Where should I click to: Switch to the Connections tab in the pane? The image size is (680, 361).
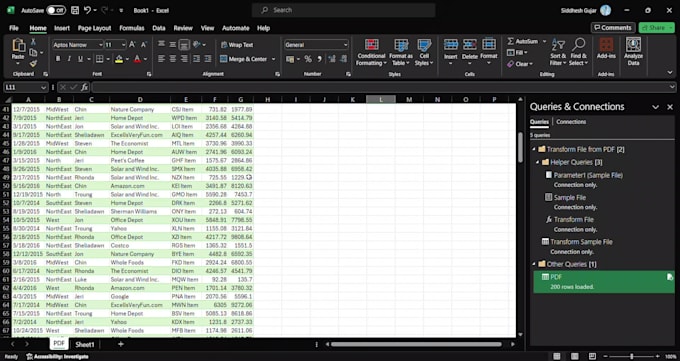[x=571, y=122]
